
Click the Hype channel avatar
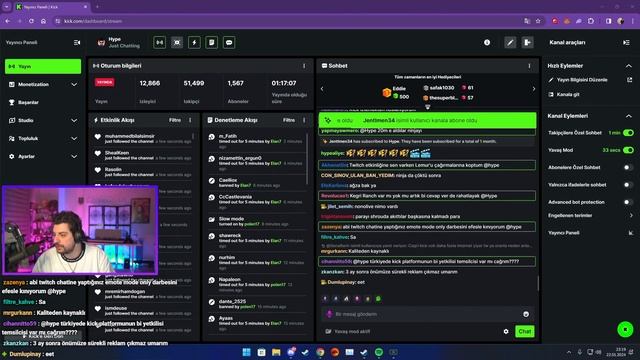click(x=101, y=42)
